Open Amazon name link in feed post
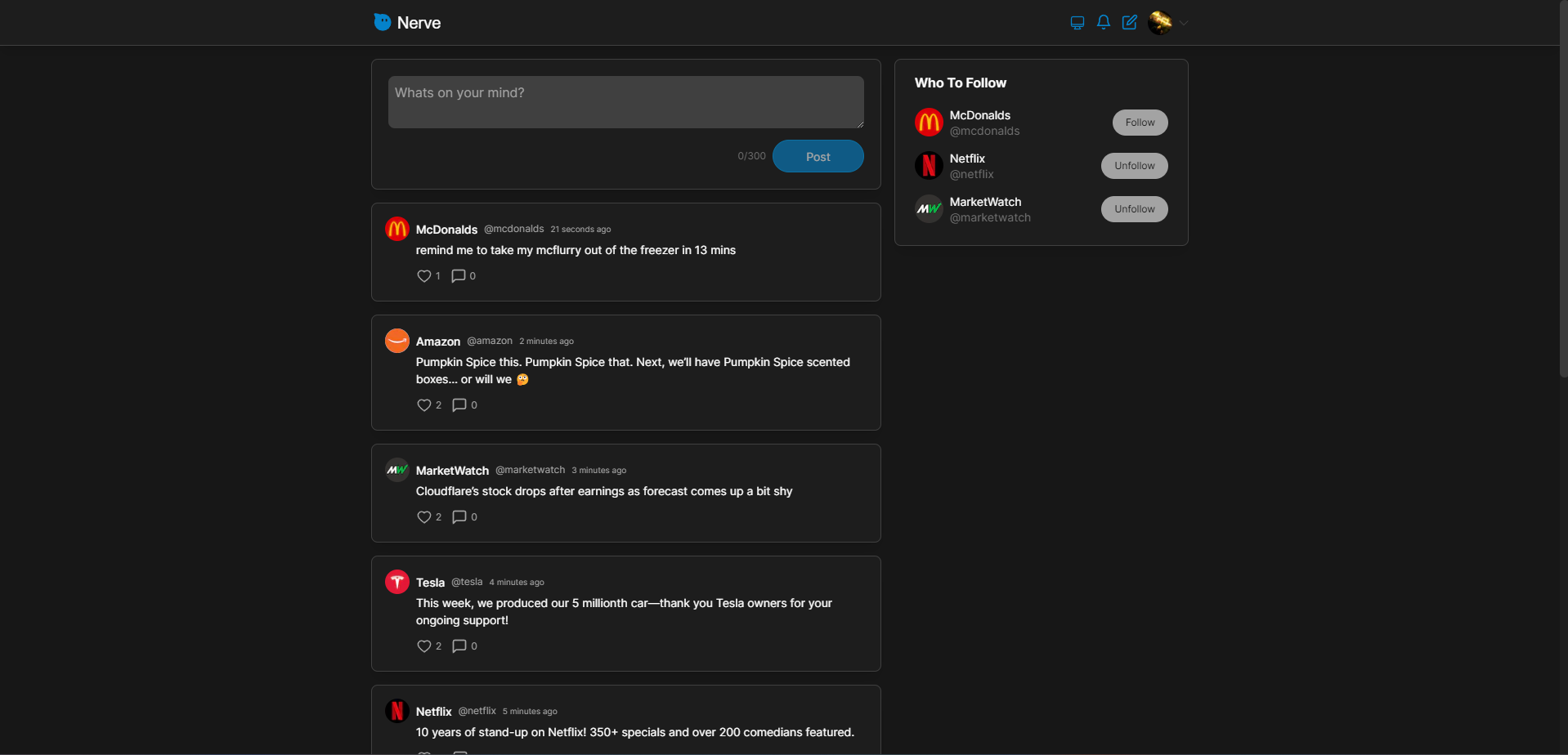Viewport: 1568px width, 755px height. click(x=438, y=342)
